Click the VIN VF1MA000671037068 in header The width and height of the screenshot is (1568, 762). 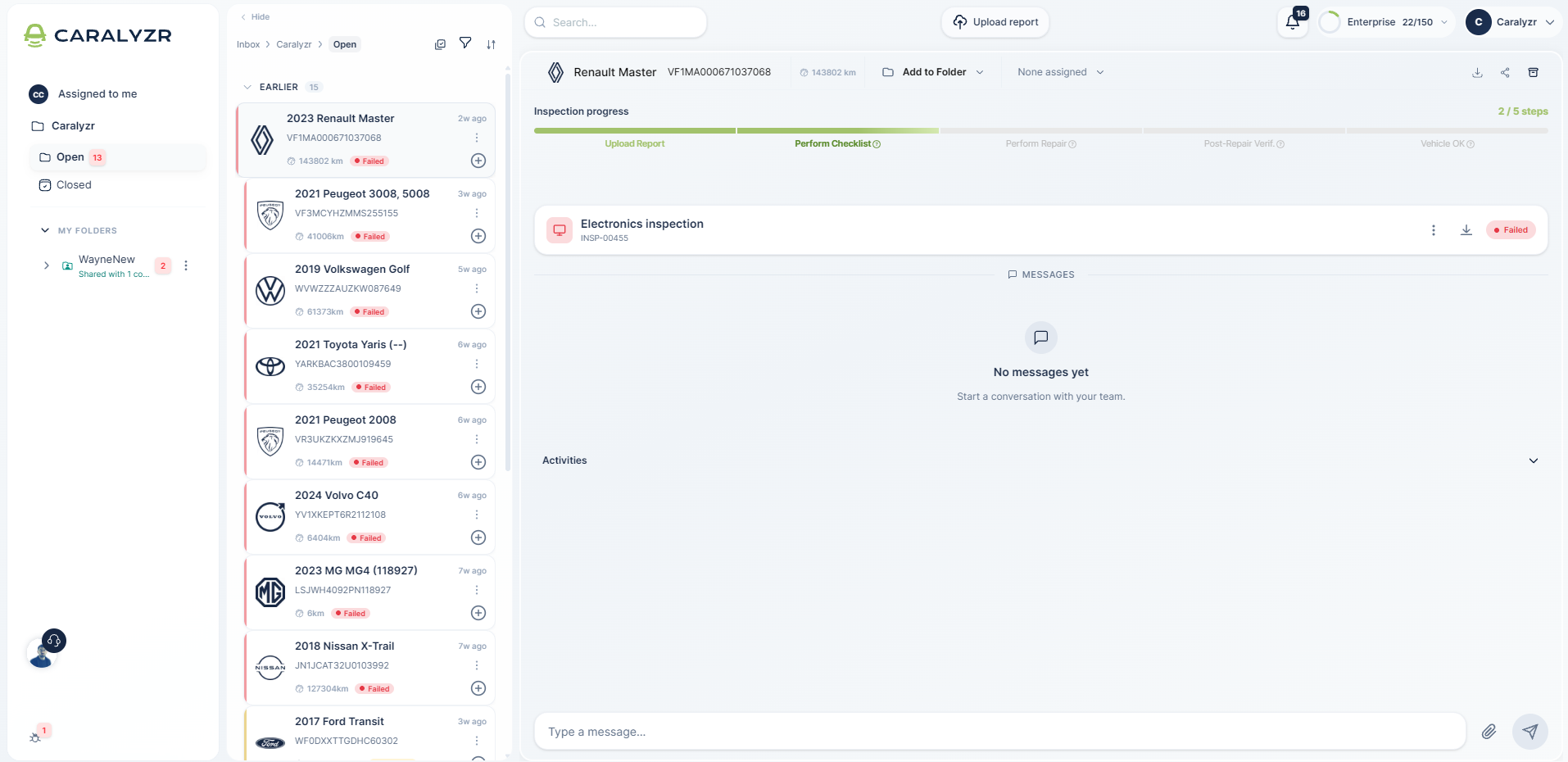click(719, 72)
